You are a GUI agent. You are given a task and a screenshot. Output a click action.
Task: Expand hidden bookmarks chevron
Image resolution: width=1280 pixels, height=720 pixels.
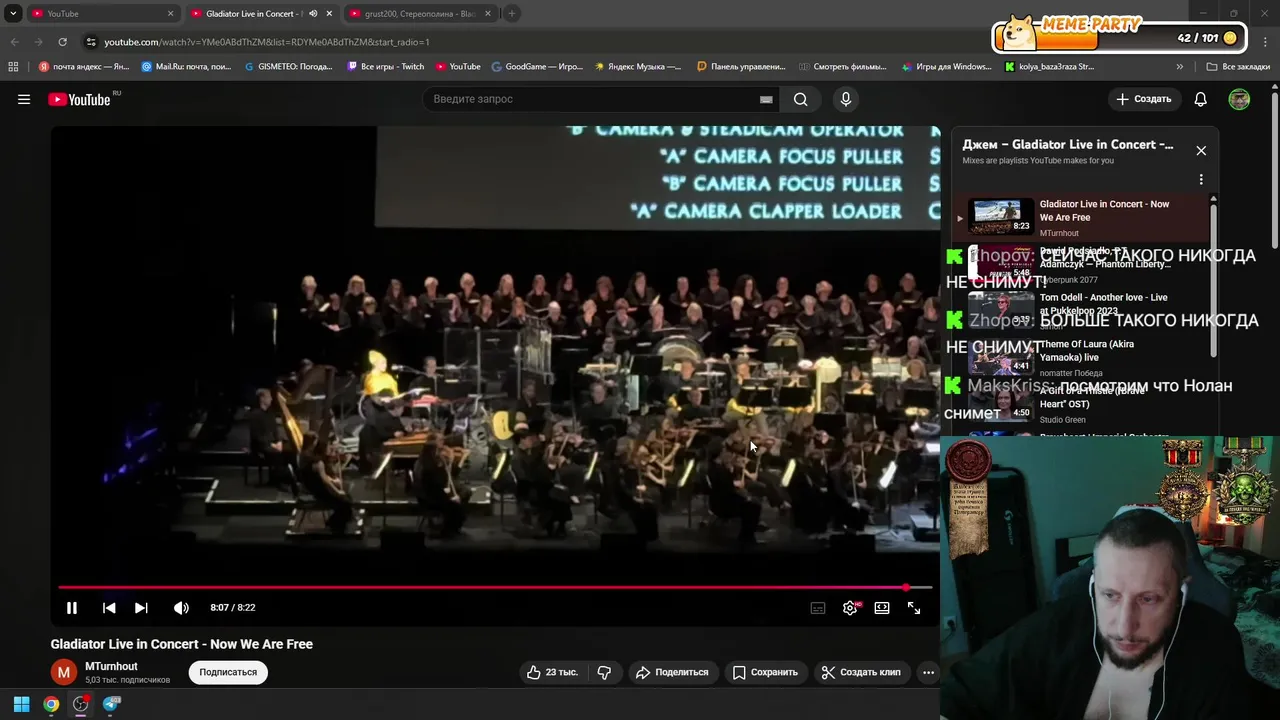1179,67
